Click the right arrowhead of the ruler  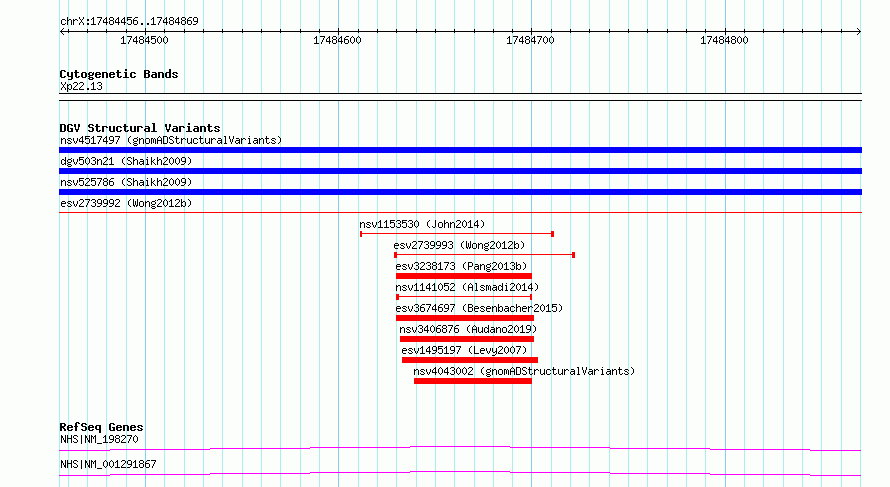pyautogui.click(x=859, y=32)
